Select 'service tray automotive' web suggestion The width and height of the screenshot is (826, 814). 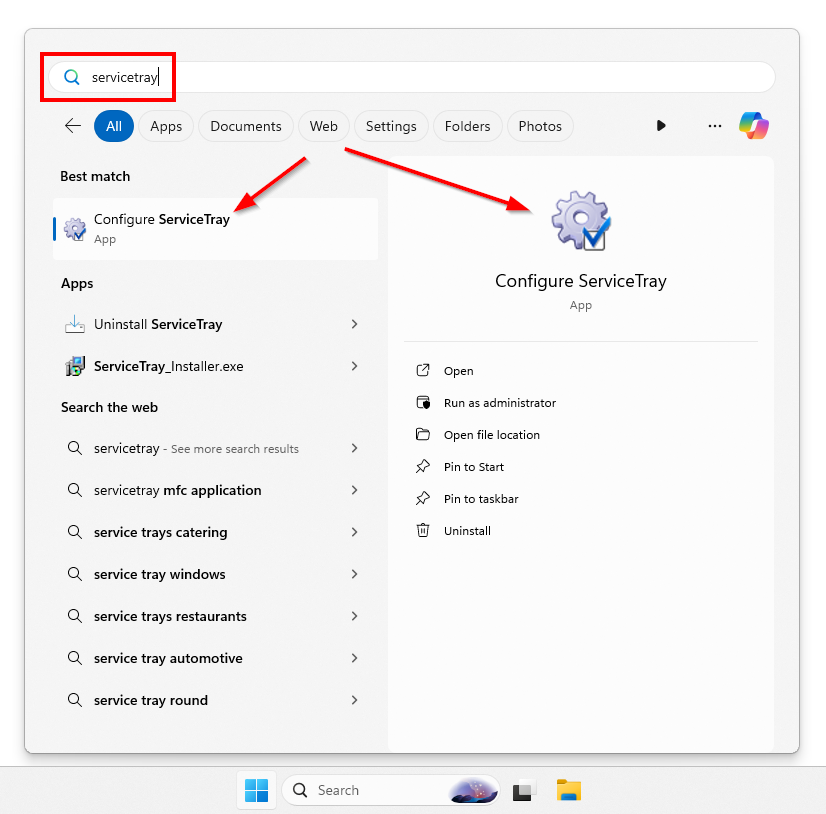pyautogui.click(x=215, y=658)
